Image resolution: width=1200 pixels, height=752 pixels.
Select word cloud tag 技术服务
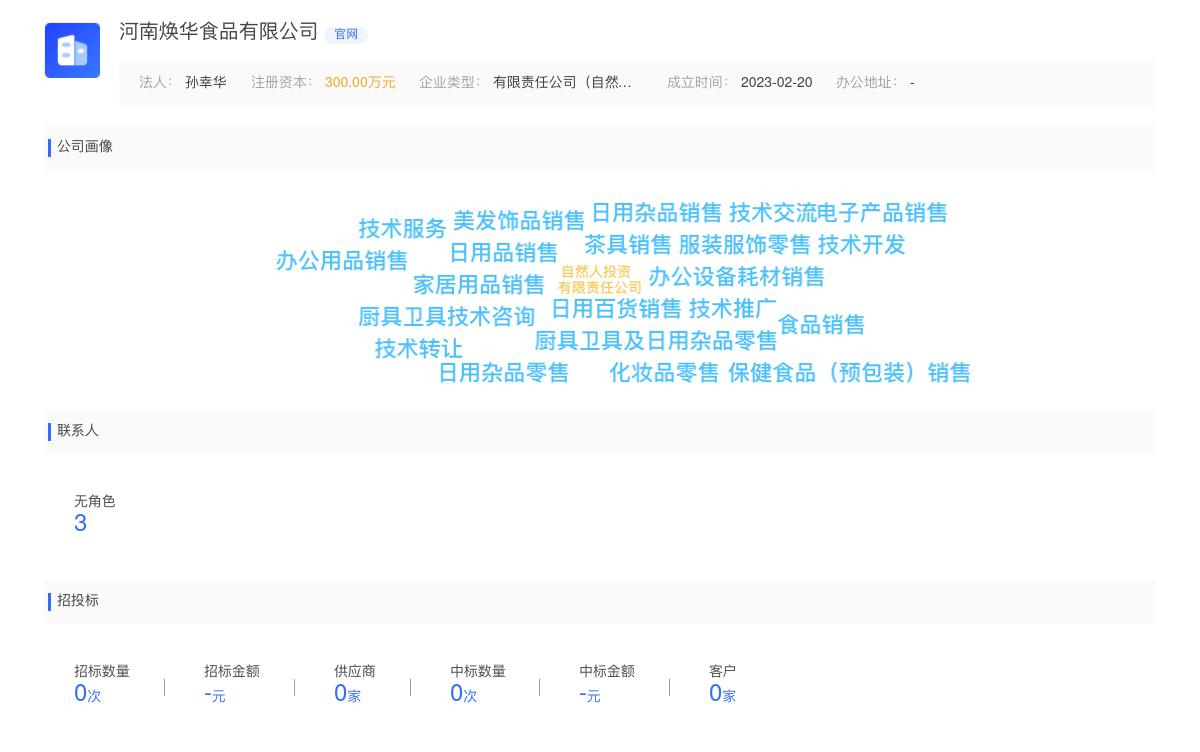[x=403, y=229]
